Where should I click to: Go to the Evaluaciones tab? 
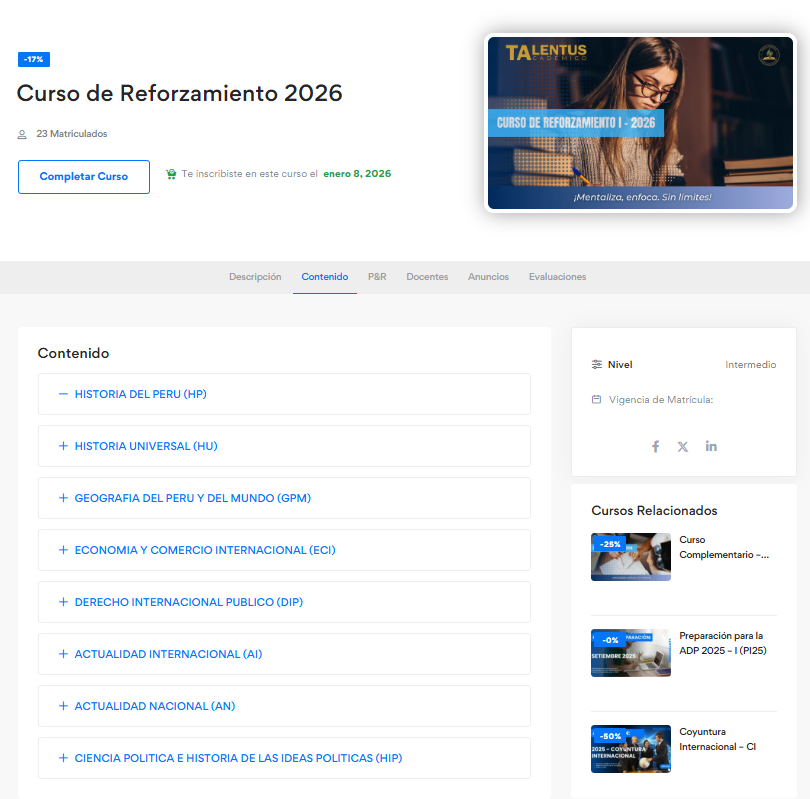pos(557,277)
